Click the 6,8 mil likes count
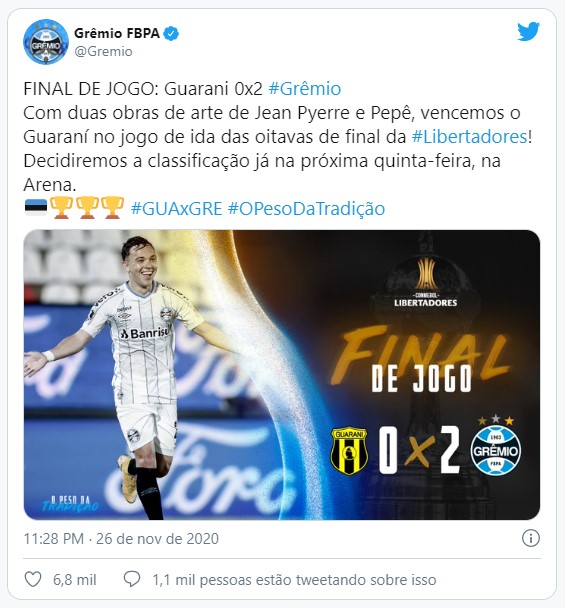Viewport: 565px width, 608px height. click(x=74, y=580)
